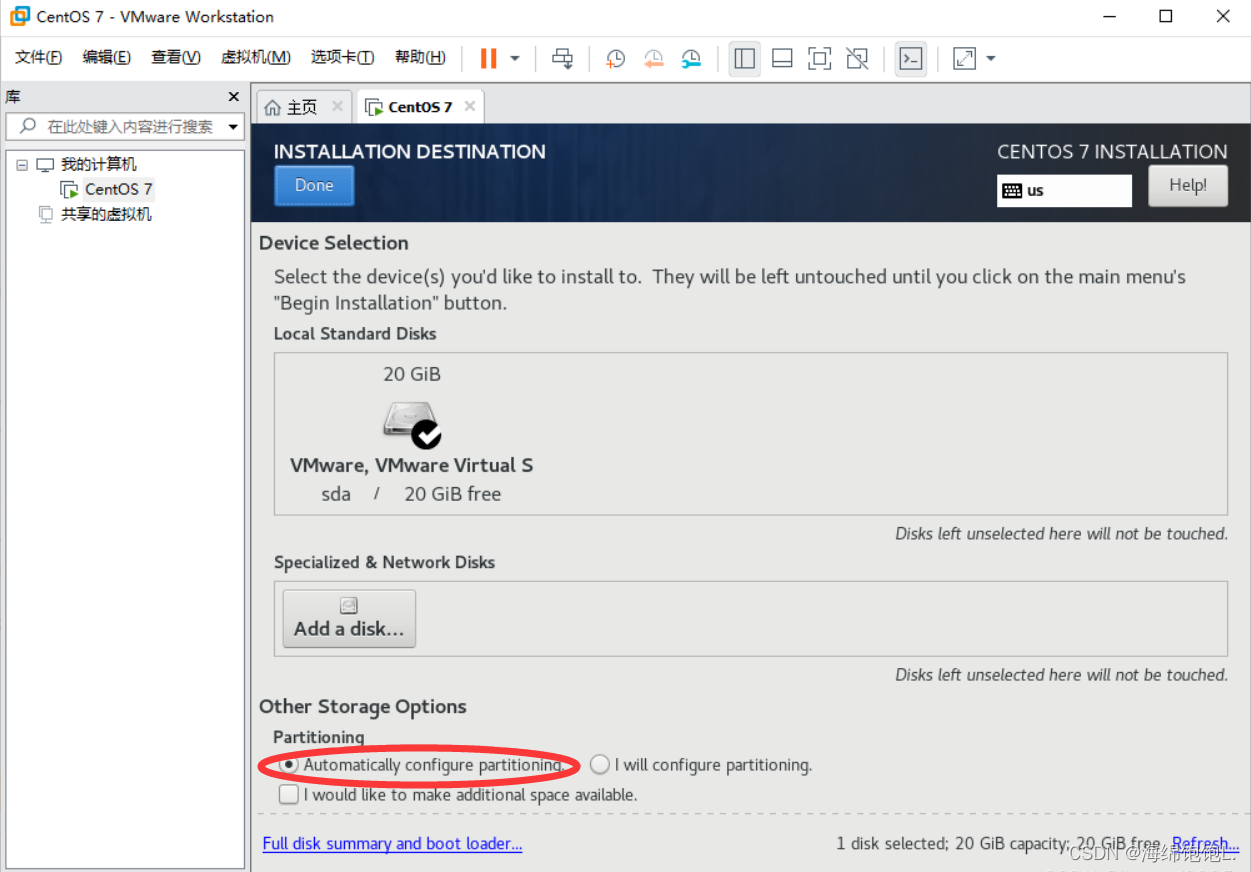Viewport: 1251px width, 872px height.
Task: Enter full screen mode
Action: pyautogui.click(x=819, y=58)
